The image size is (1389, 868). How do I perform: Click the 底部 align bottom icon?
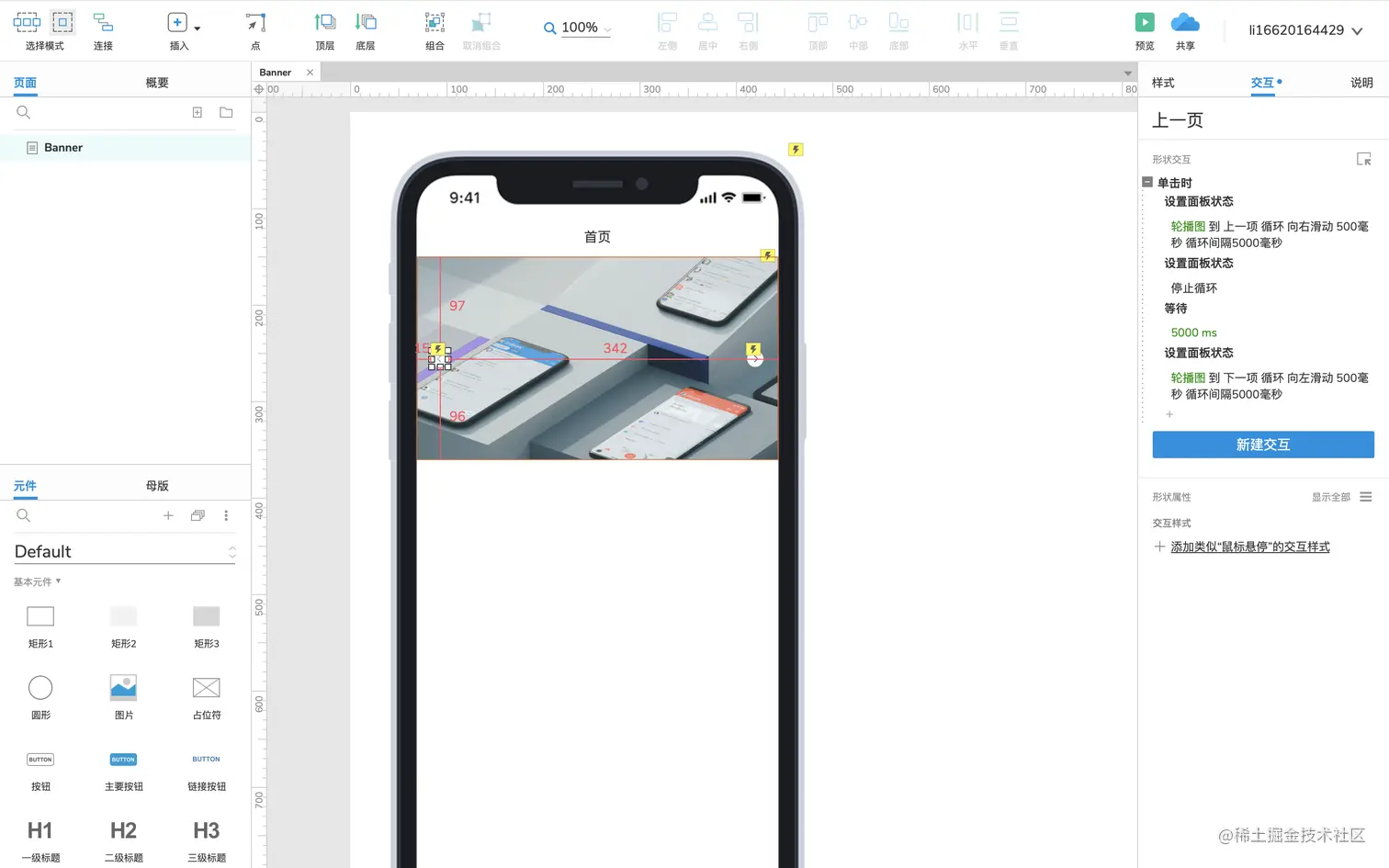pos(898,23)
